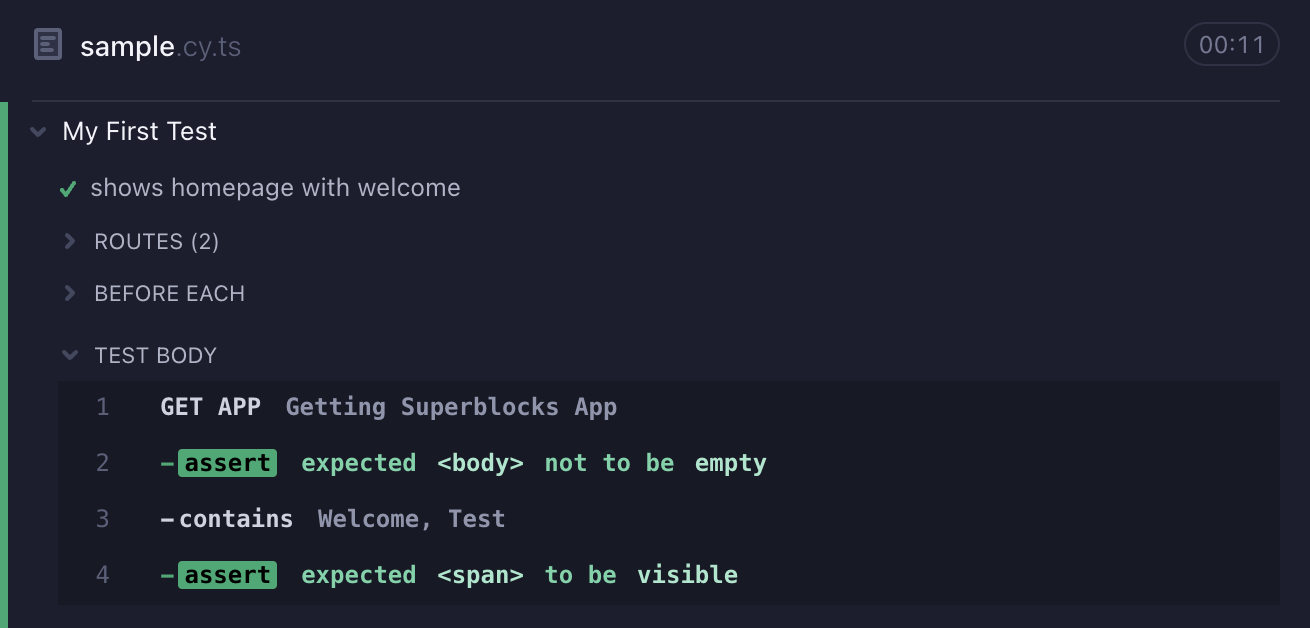Select the GET APP command entry
Image resolution: width=1310 pixels, height=628 pixels.
pyautogui.click(x=211, y=406)
